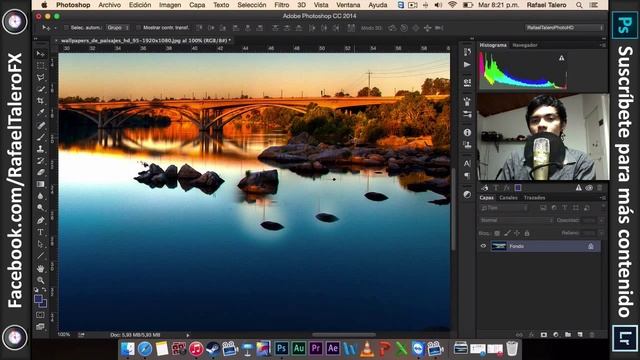640x360 pixels.
Task: Open the Grupo auto-select dropdown
Action: tap(118, 28)
